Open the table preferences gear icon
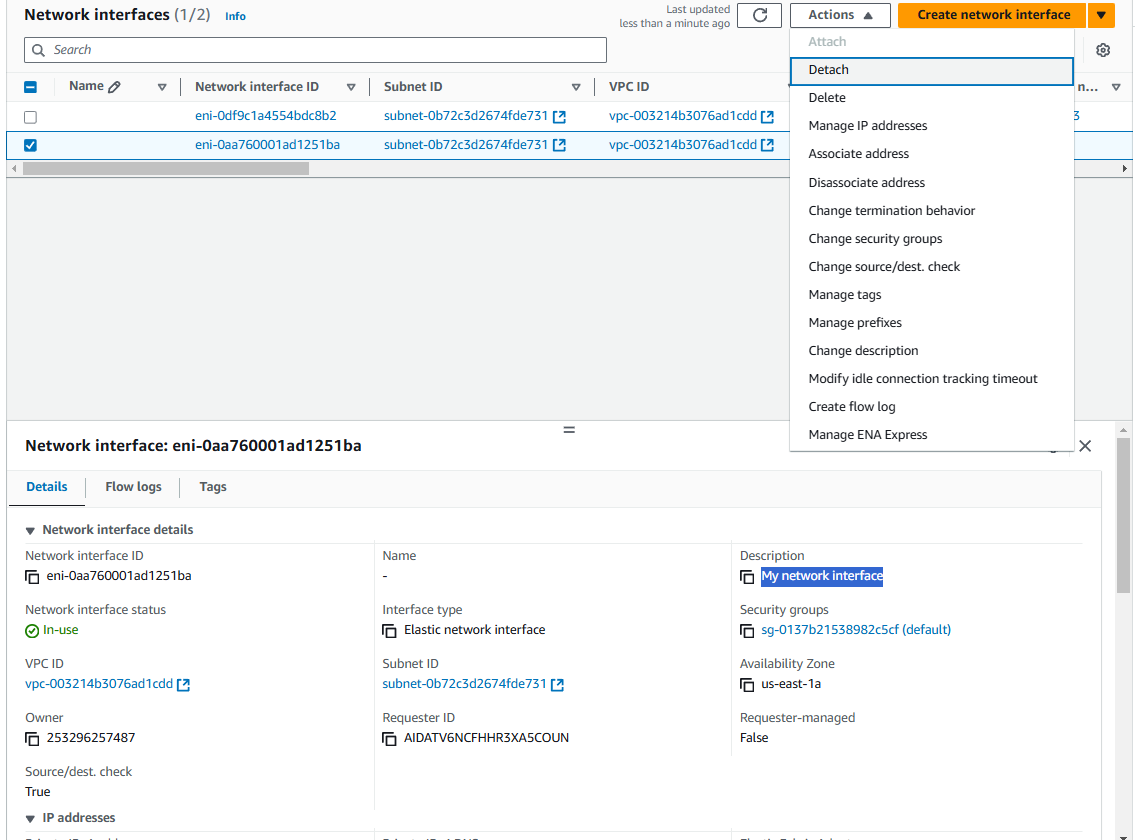 (1103, 49)
